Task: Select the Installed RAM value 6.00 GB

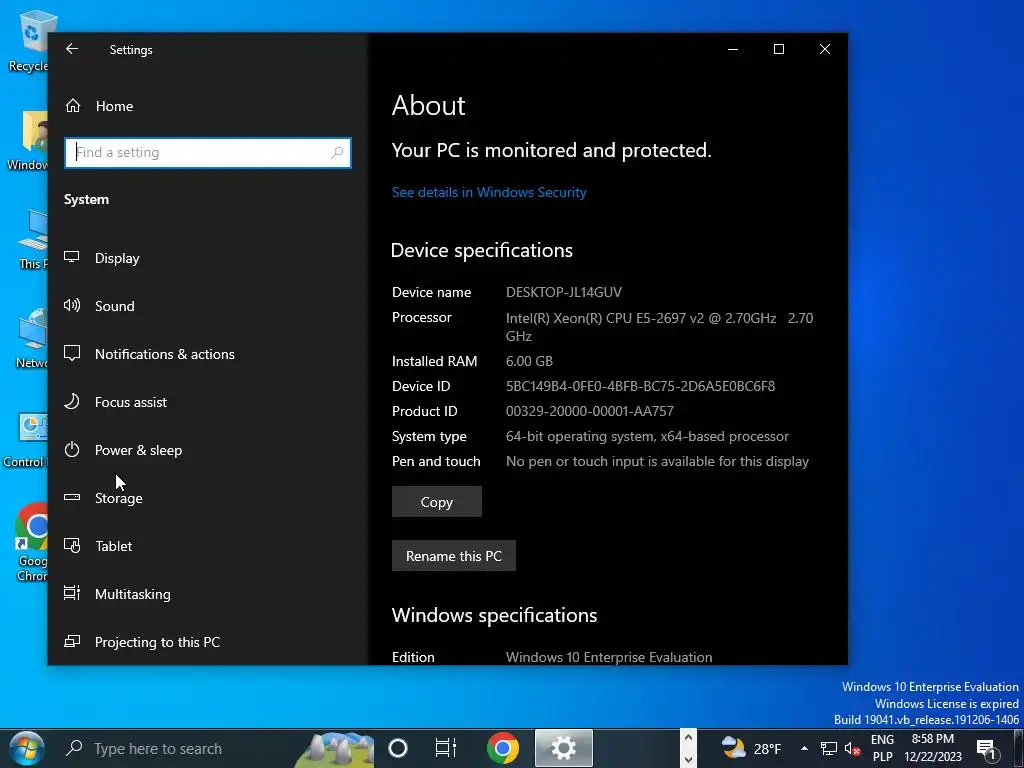Action: pos(529,361)
